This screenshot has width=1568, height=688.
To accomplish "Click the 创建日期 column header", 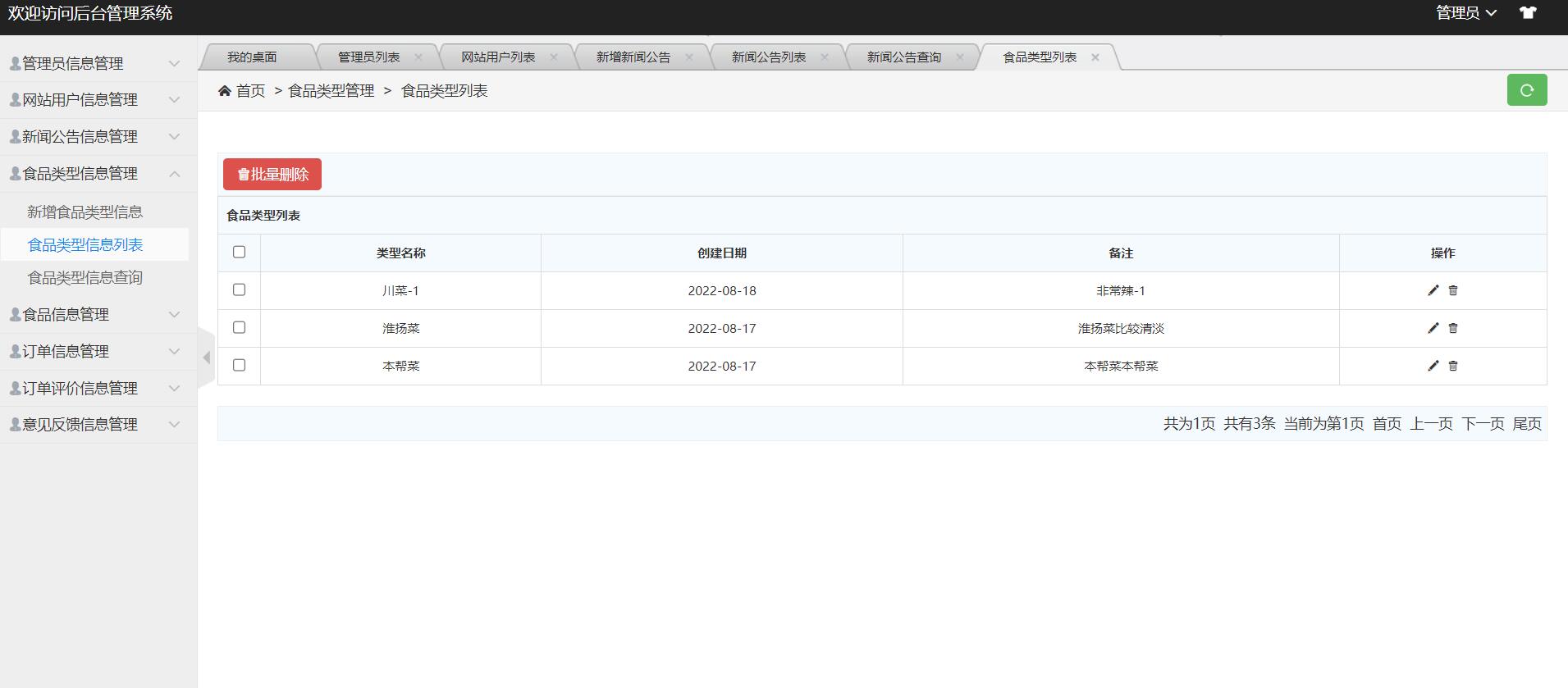I will coord(722,253).
